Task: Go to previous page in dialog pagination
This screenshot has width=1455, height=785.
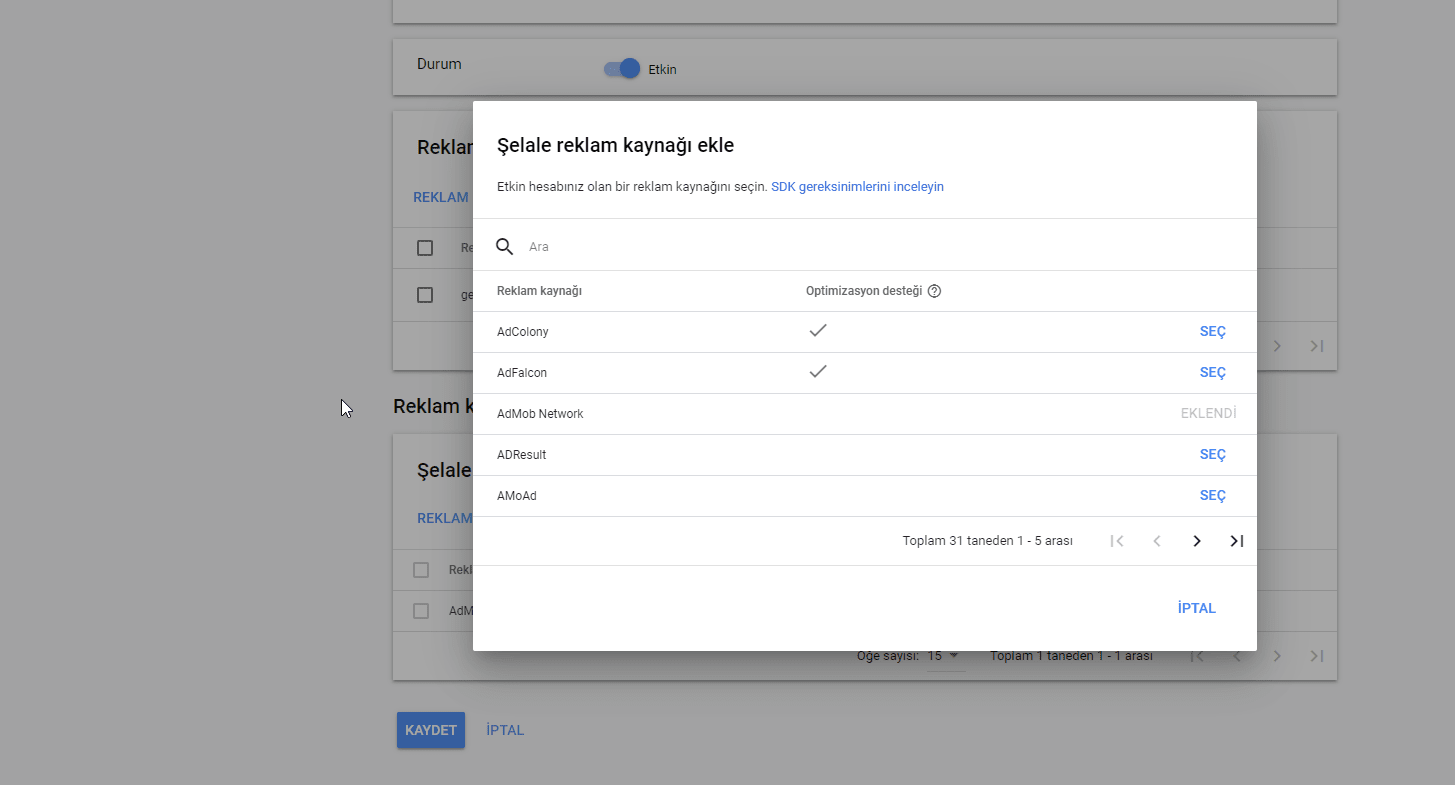Action: coord(1157,541)
